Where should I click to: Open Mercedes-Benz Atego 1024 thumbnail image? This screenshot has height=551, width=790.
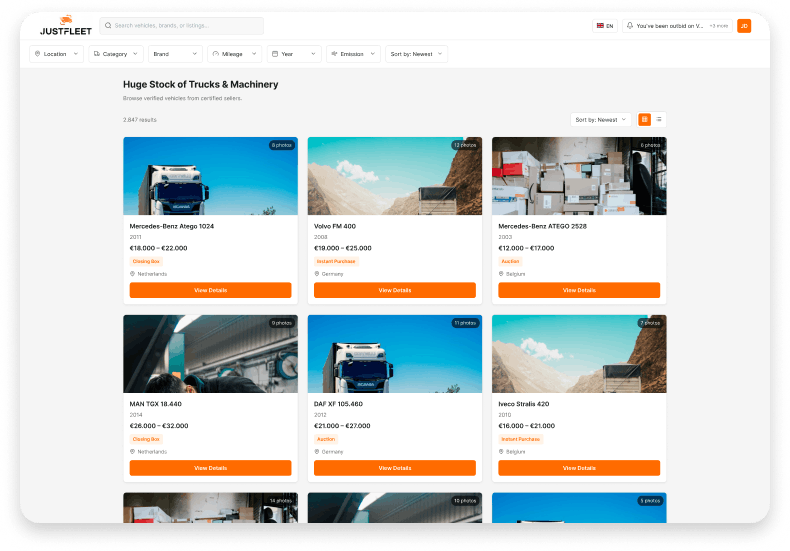point(211,176)
